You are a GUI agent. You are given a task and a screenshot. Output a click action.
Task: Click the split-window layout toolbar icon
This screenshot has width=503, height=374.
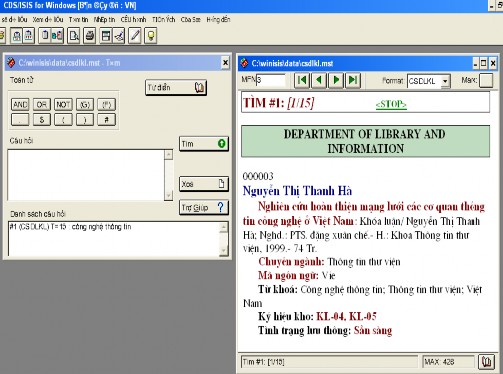(x=106, y=36)
